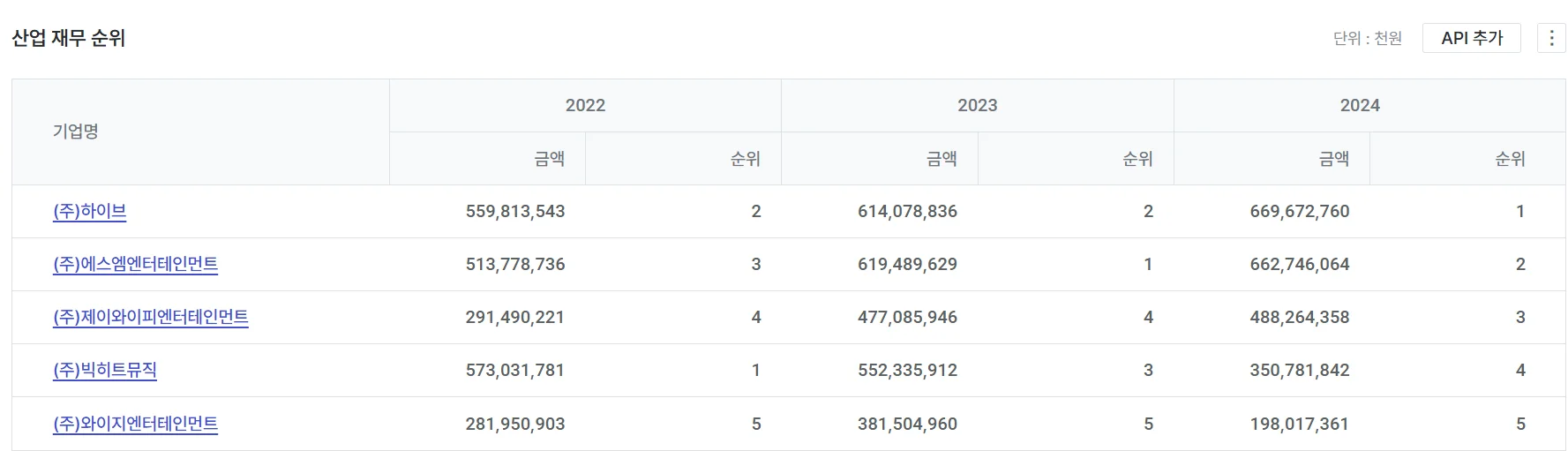
Task: Click the 금액 header under 2024
Action: click(x=1333, y=159)
